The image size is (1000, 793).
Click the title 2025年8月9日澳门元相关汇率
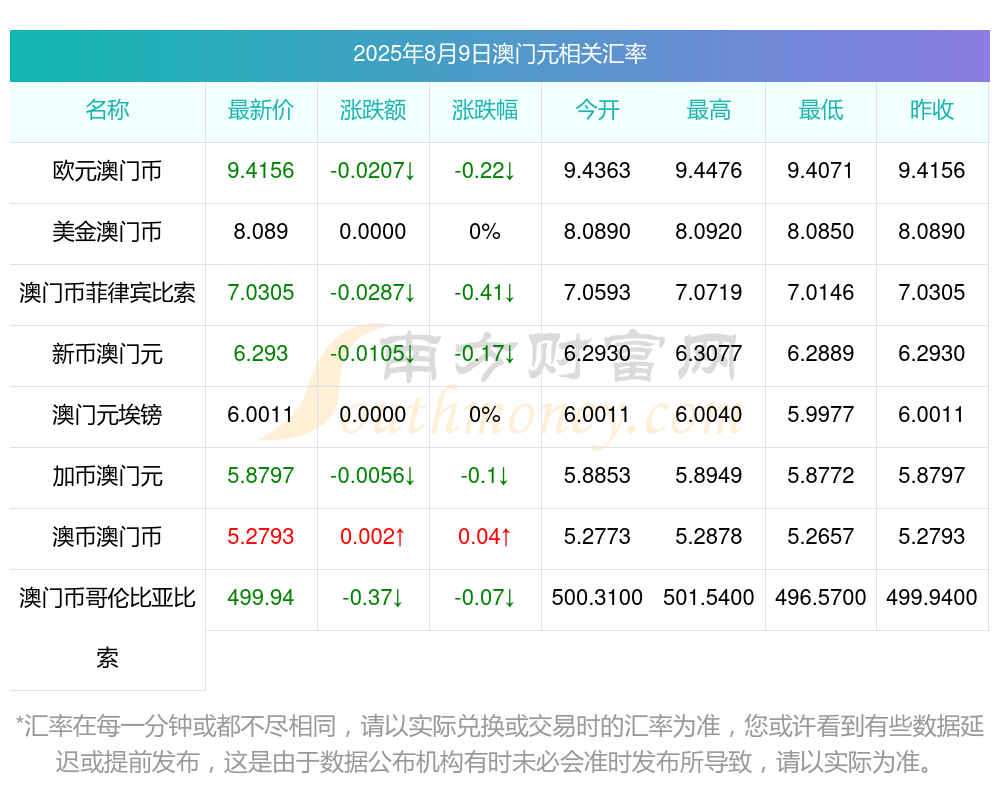(x=500, y=54)
